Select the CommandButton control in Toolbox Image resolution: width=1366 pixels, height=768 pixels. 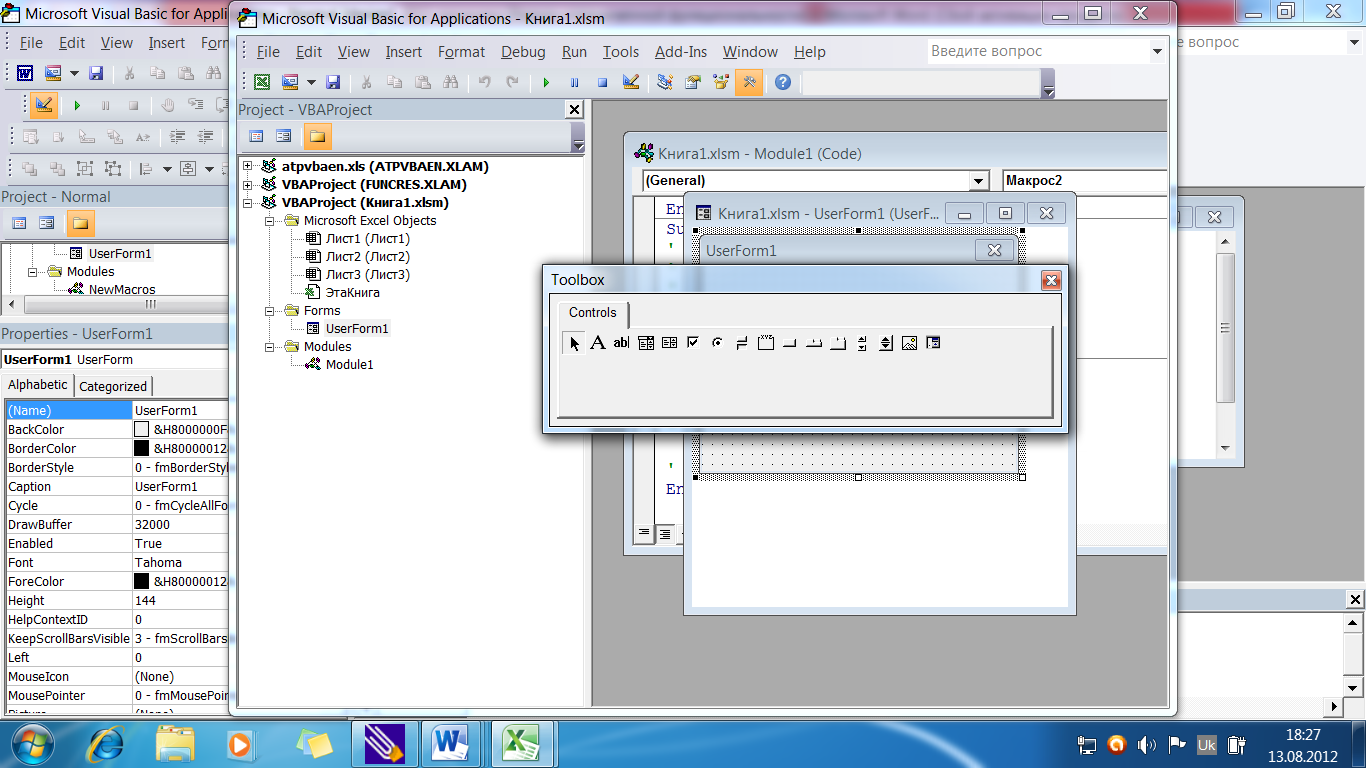790,343
